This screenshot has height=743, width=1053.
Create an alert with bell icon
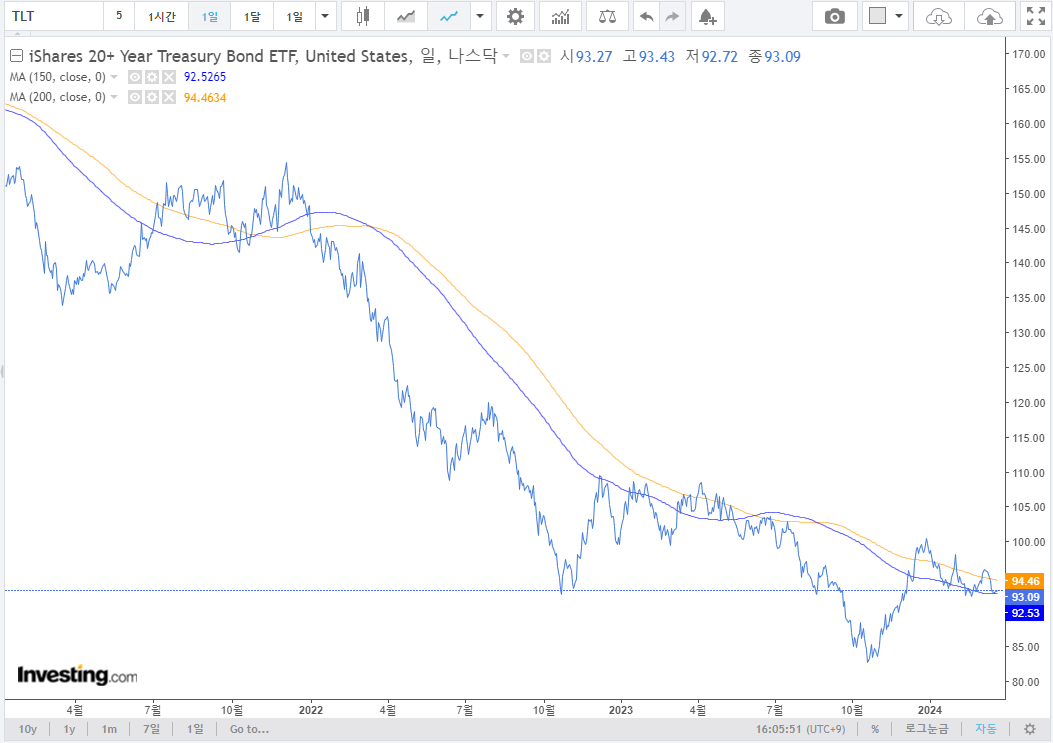(707, 16)
